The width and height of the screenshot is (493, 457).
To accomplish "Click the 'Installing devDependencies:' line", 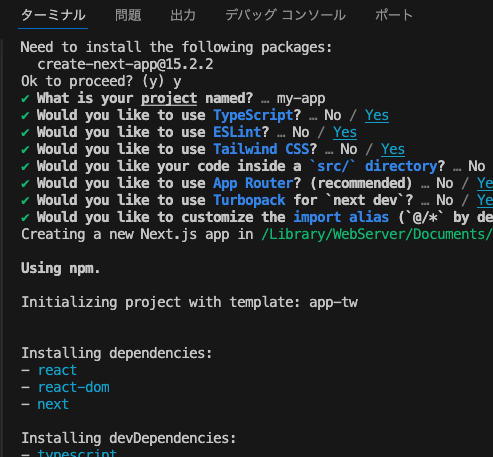I will [128, 438].
